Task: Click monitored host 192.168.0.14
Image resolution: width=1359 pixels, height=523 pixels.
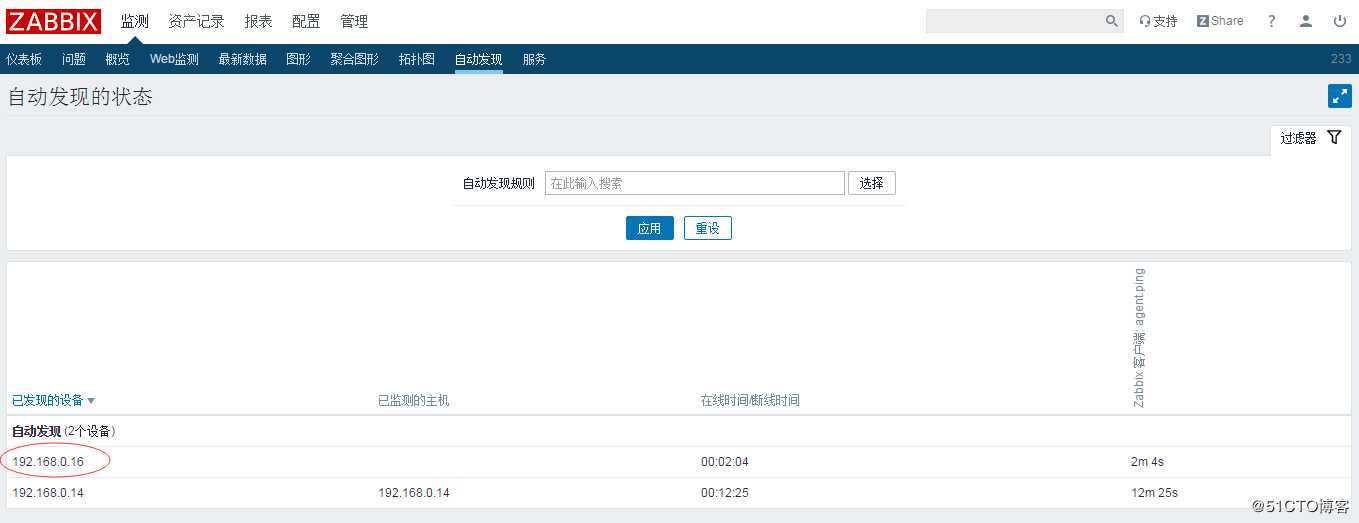Action: pyautogui.click(x=414, y=493)
